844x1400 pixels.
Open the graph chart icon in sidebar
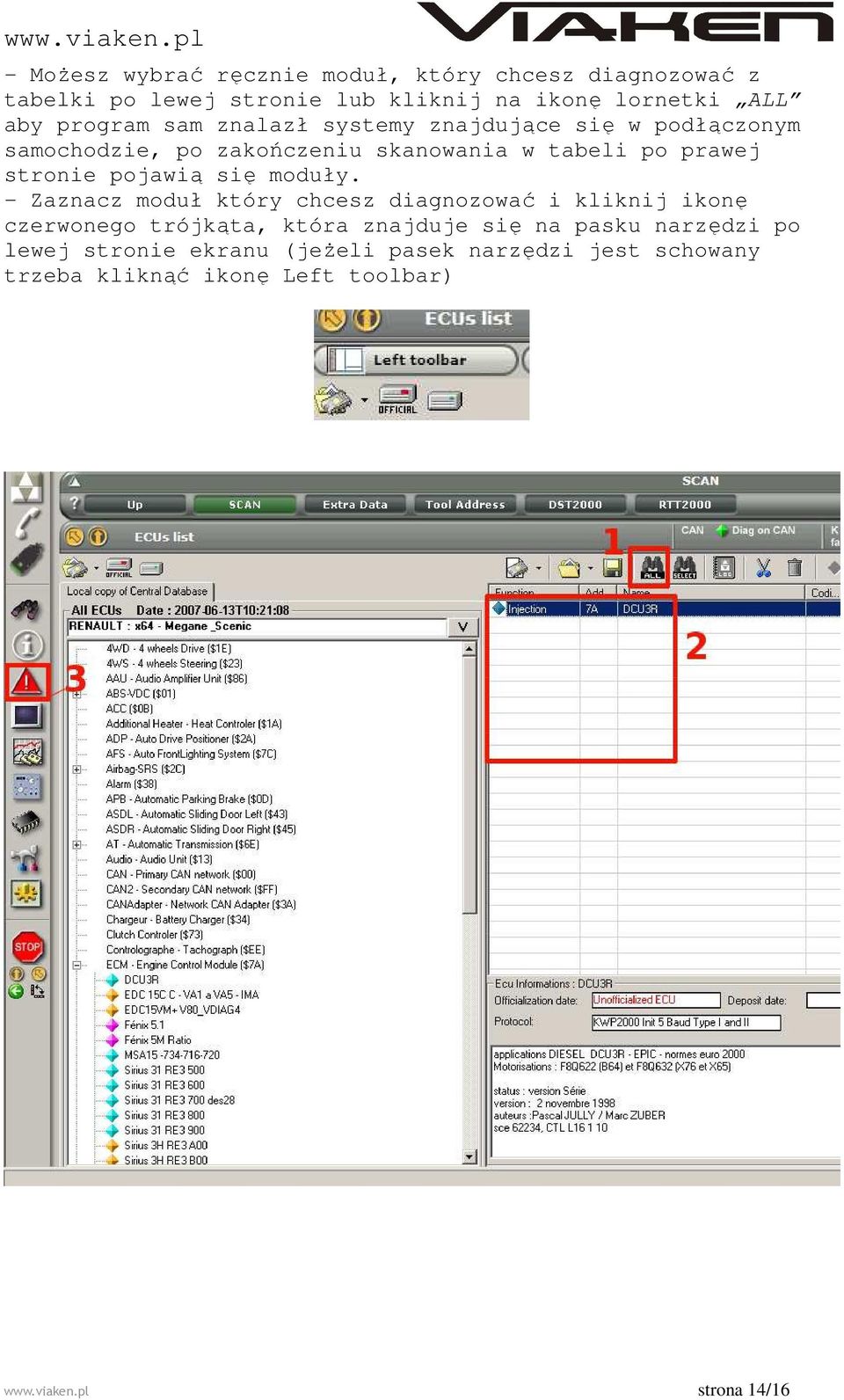[26, 752]
